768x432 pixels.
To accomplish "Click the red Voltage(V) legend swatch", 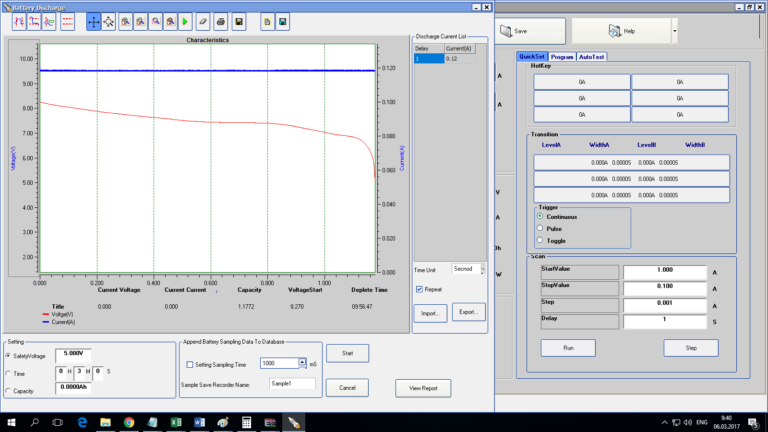I will 46,314.
